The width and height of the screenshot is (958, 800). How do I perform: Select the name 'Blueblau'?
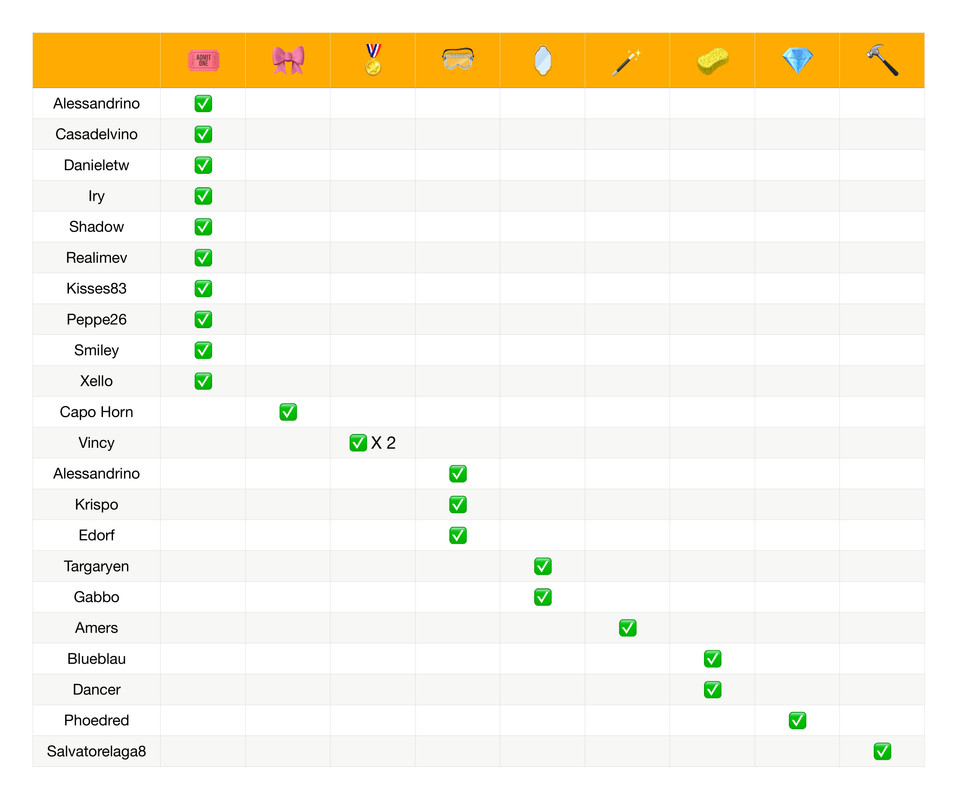(97, 659)
